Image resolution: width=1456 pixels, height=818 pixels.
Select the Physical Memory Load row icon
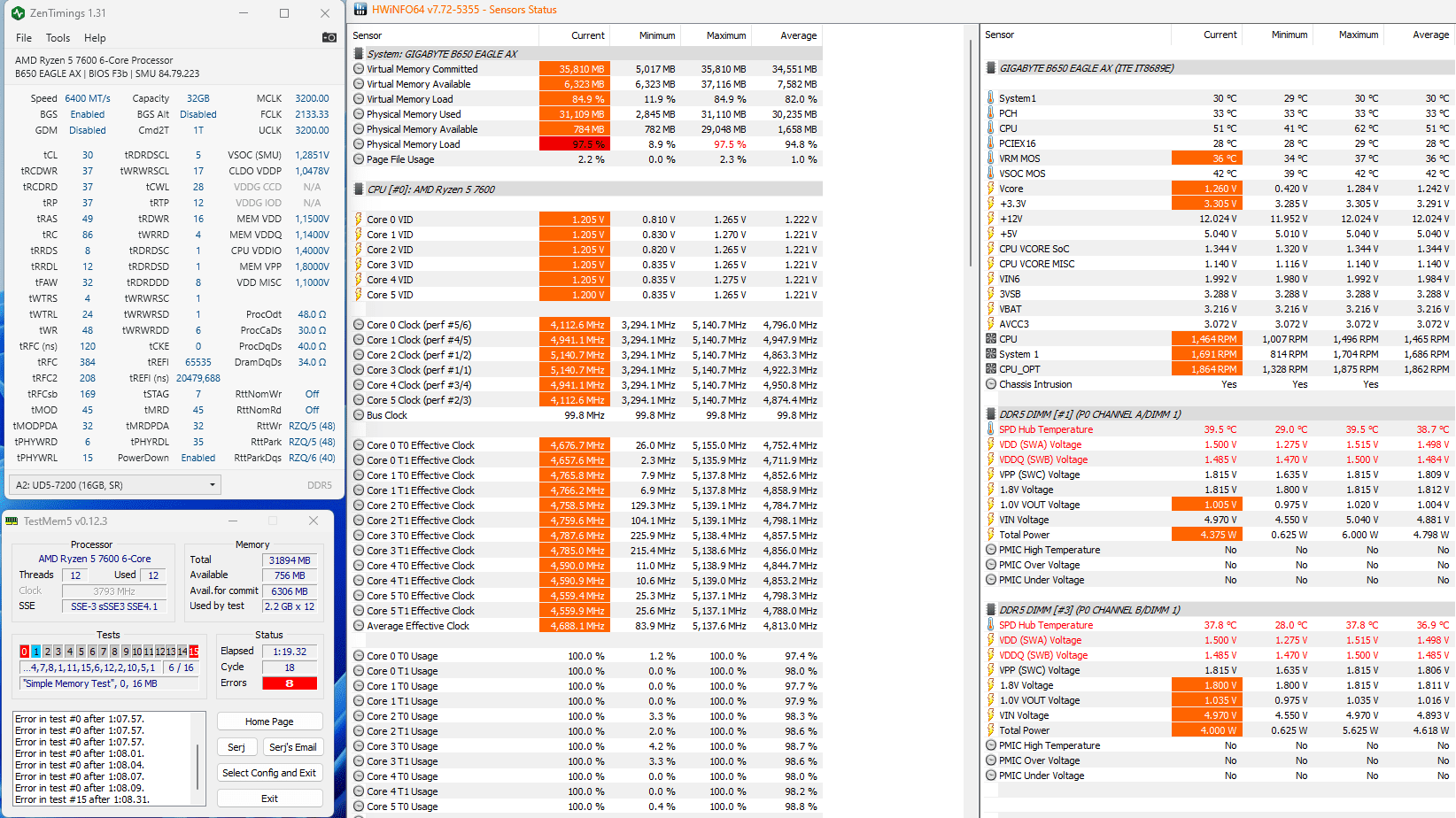click(359, 144)
